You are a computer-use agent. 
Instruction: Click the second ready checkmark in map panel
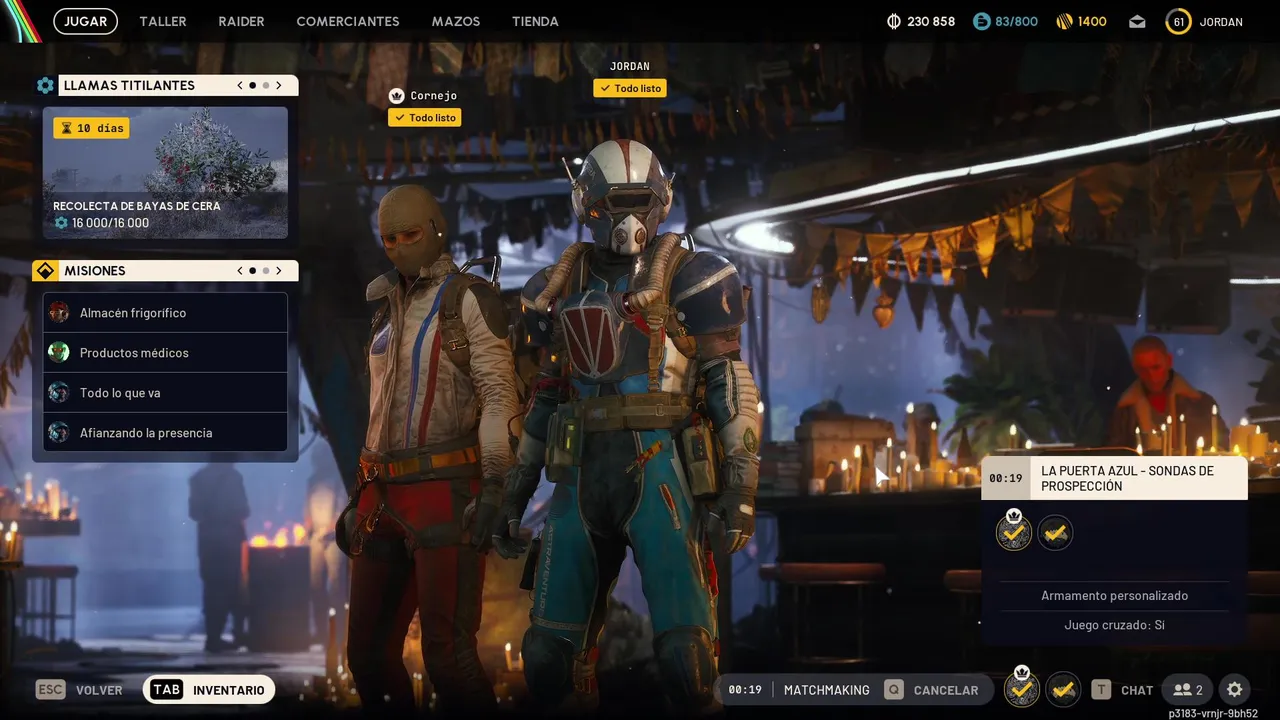(1055, 533)
